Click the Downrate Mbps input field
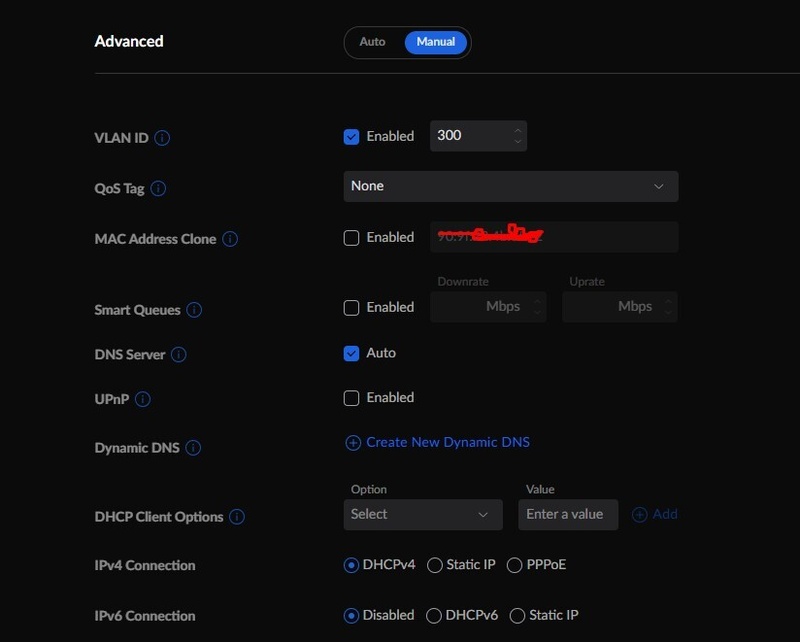The image size is (800, 642). 488,307
